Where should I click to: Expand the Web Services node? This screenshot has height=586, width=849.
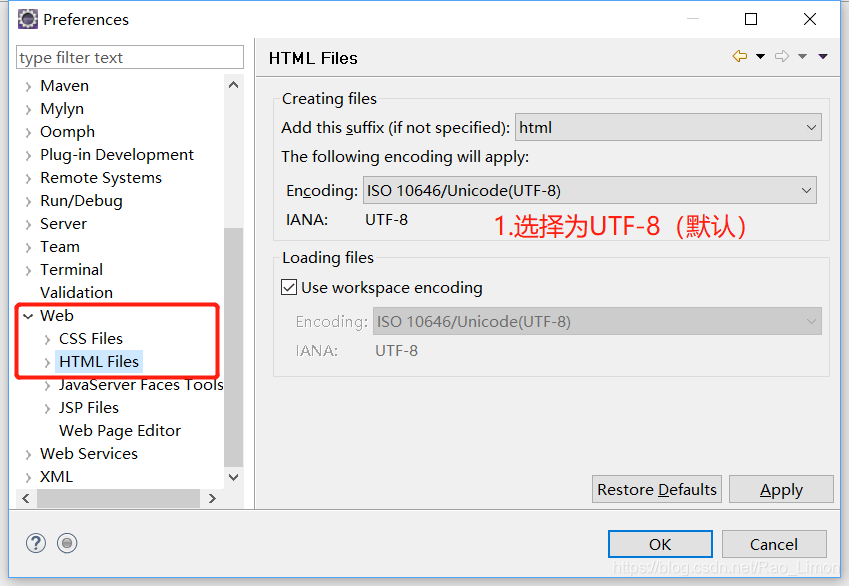click(28, 454)
